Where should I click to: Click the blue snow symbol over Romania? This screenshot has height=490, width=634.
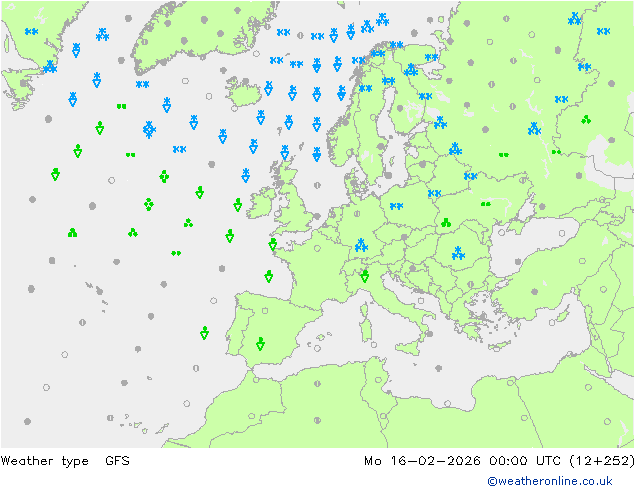click(458, 253)
